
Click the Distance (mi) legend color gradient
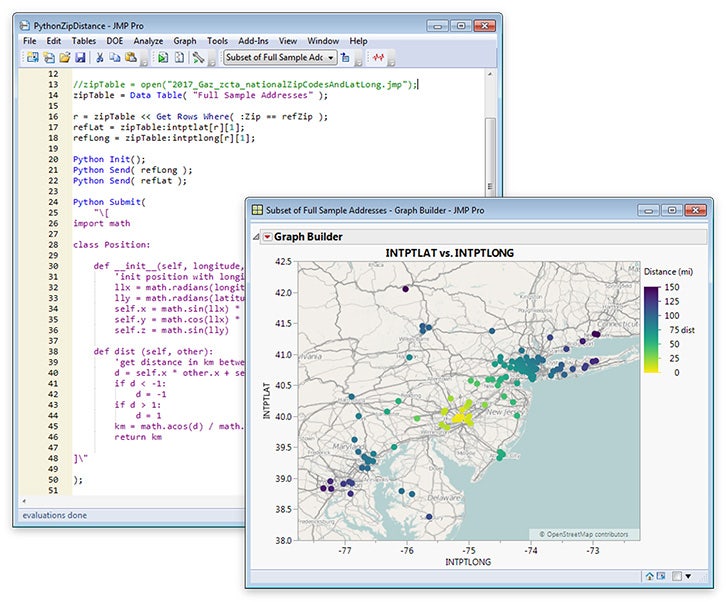tap(651, 329)
